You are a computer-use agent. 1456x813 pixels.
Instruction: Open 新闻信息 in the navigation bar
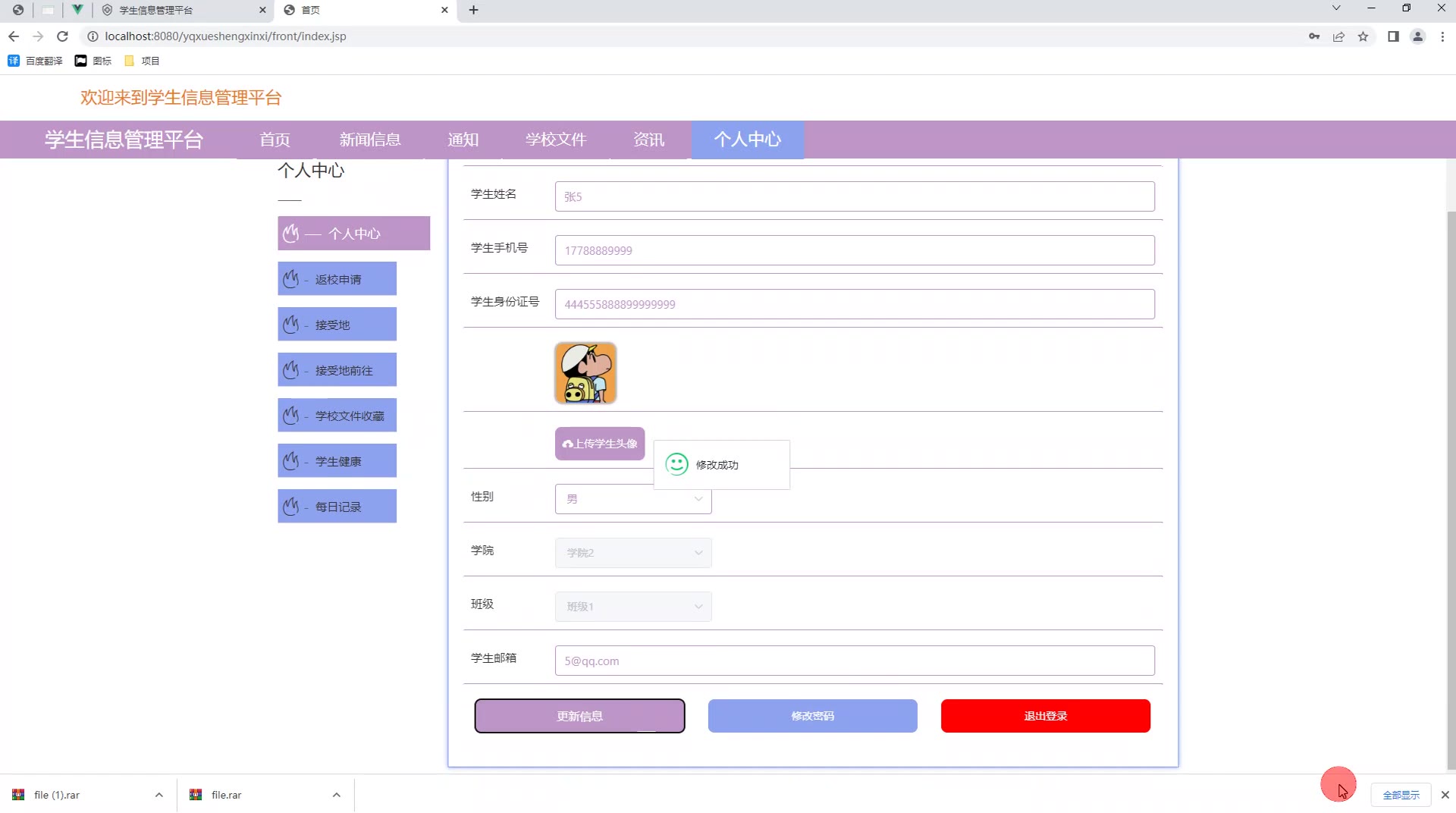click(370, 140)
